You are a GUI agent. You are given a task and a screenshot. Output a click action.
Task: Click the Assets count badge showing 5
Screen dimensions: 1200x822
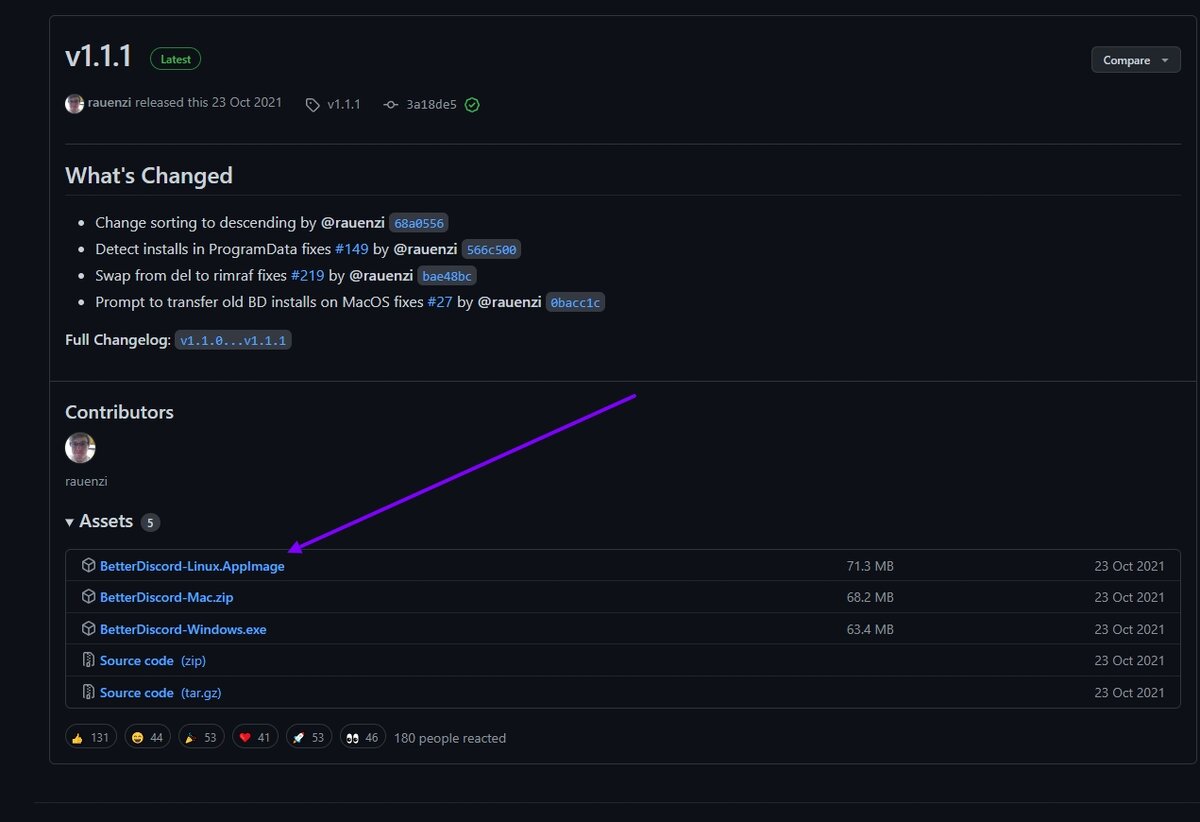[x=150, y=522]
